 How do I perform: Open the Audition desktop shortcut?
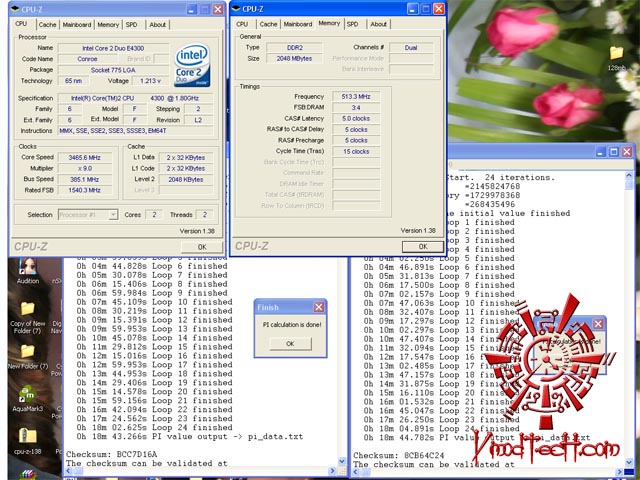pos(28,271)
